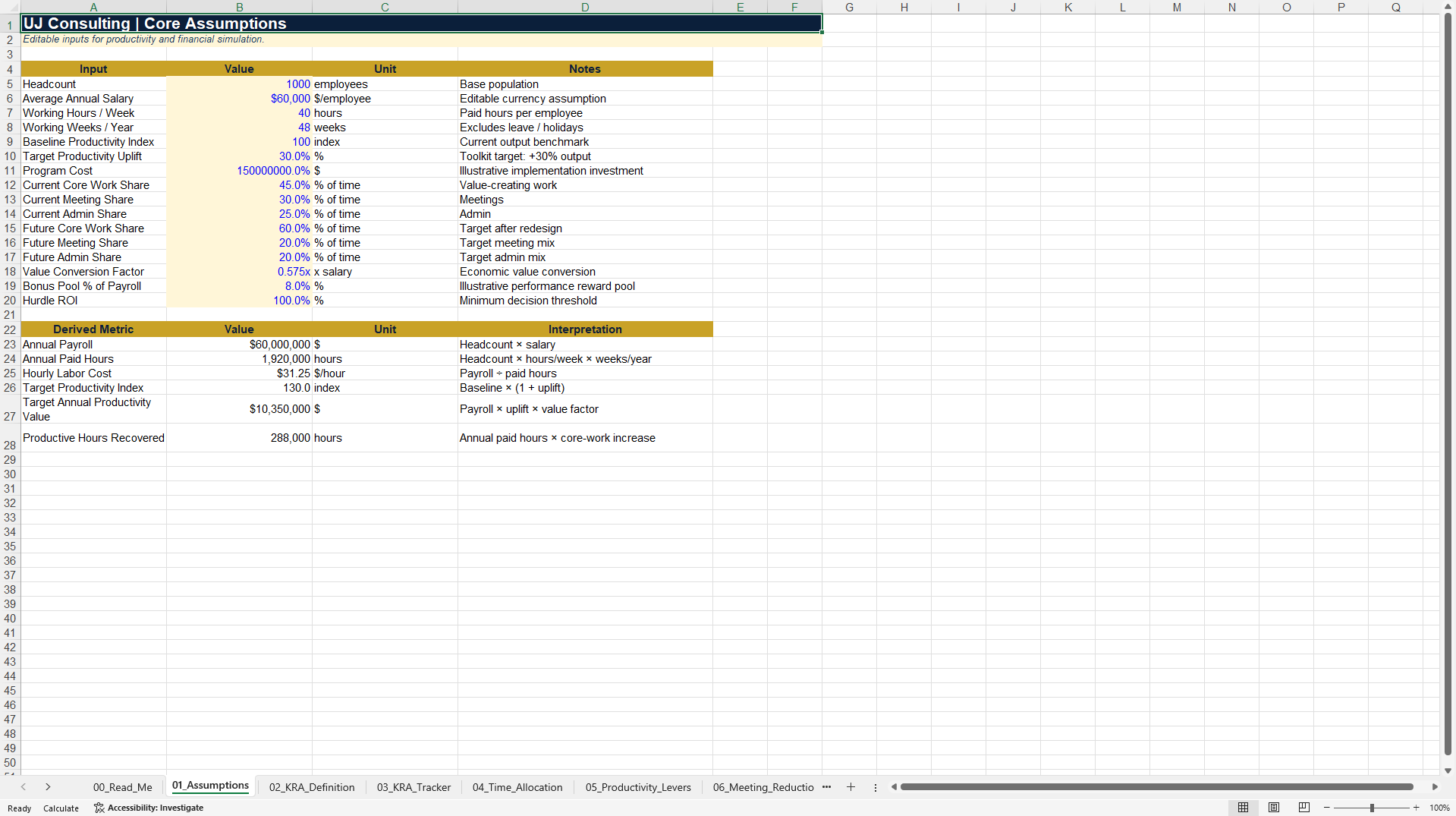
Task: Open the 02_KRA_Definition sheet
Action: point(312,787)
